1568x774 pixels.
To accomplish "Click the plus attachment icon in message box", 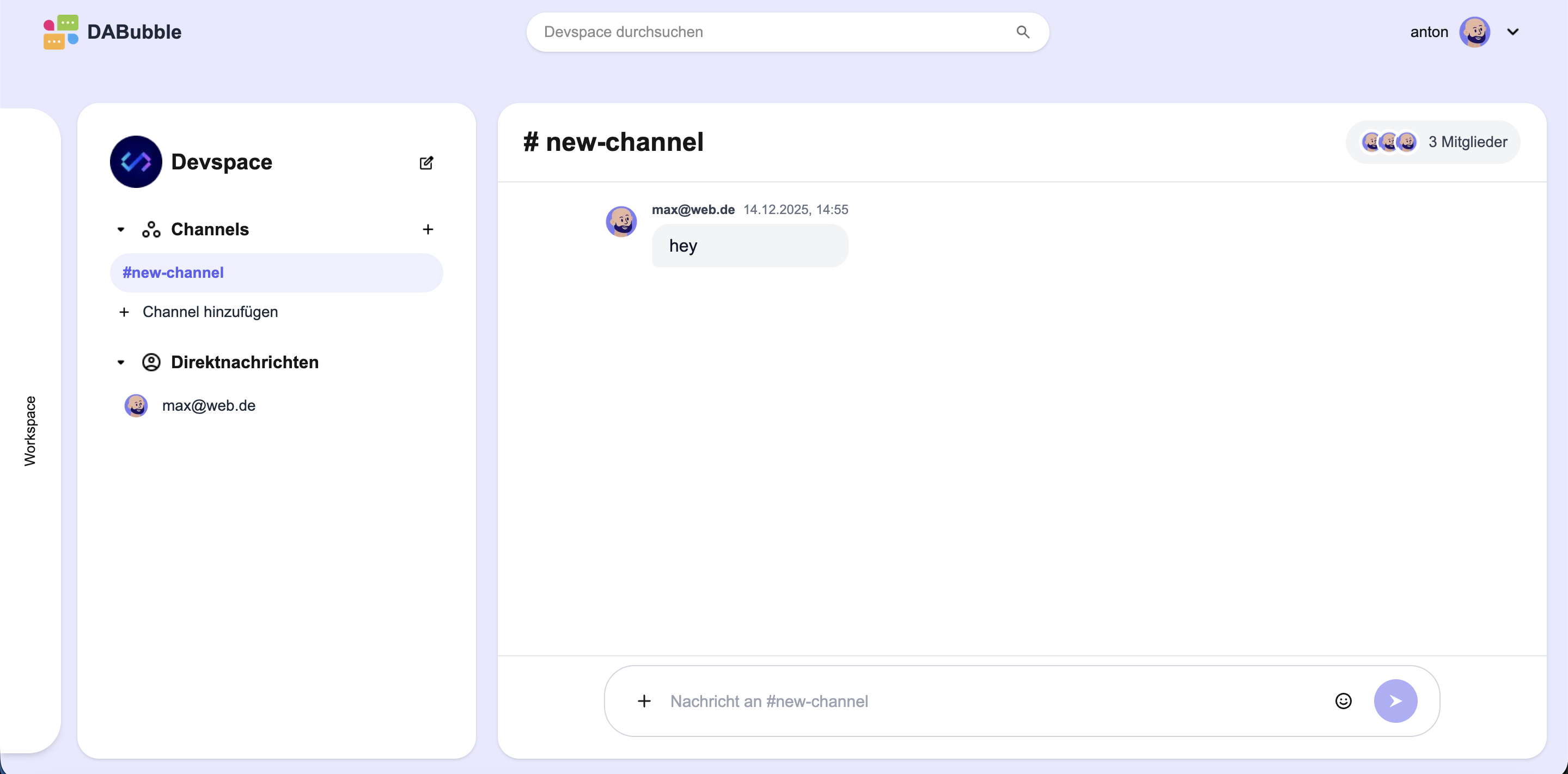I will pos(644,701).
